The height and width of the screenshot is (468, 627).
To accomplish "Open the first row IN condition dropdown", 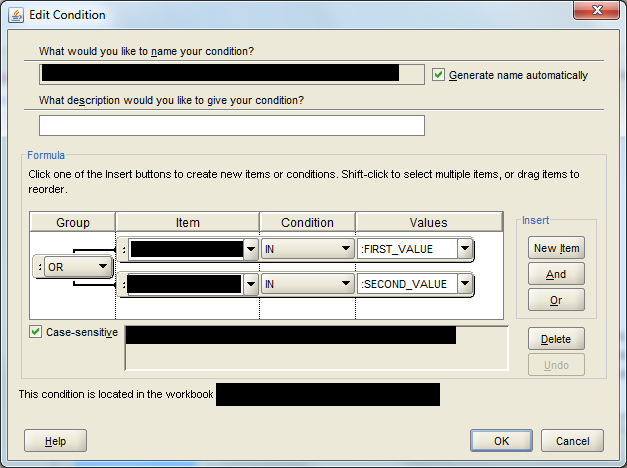I will click(308, 249).
